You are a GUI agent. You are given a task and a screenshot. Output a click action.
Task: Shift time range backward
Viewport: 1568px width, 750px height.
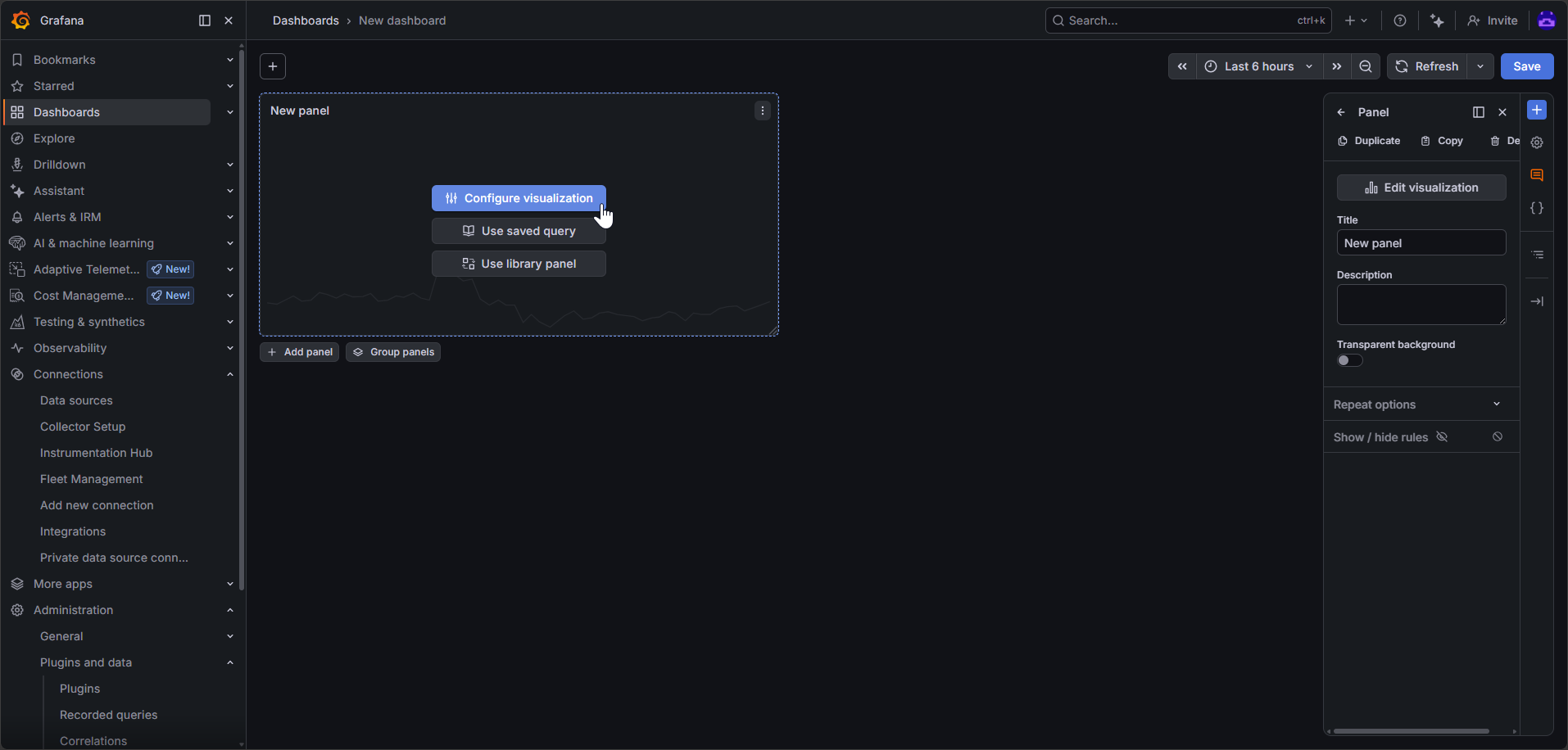coord(1182,66)
